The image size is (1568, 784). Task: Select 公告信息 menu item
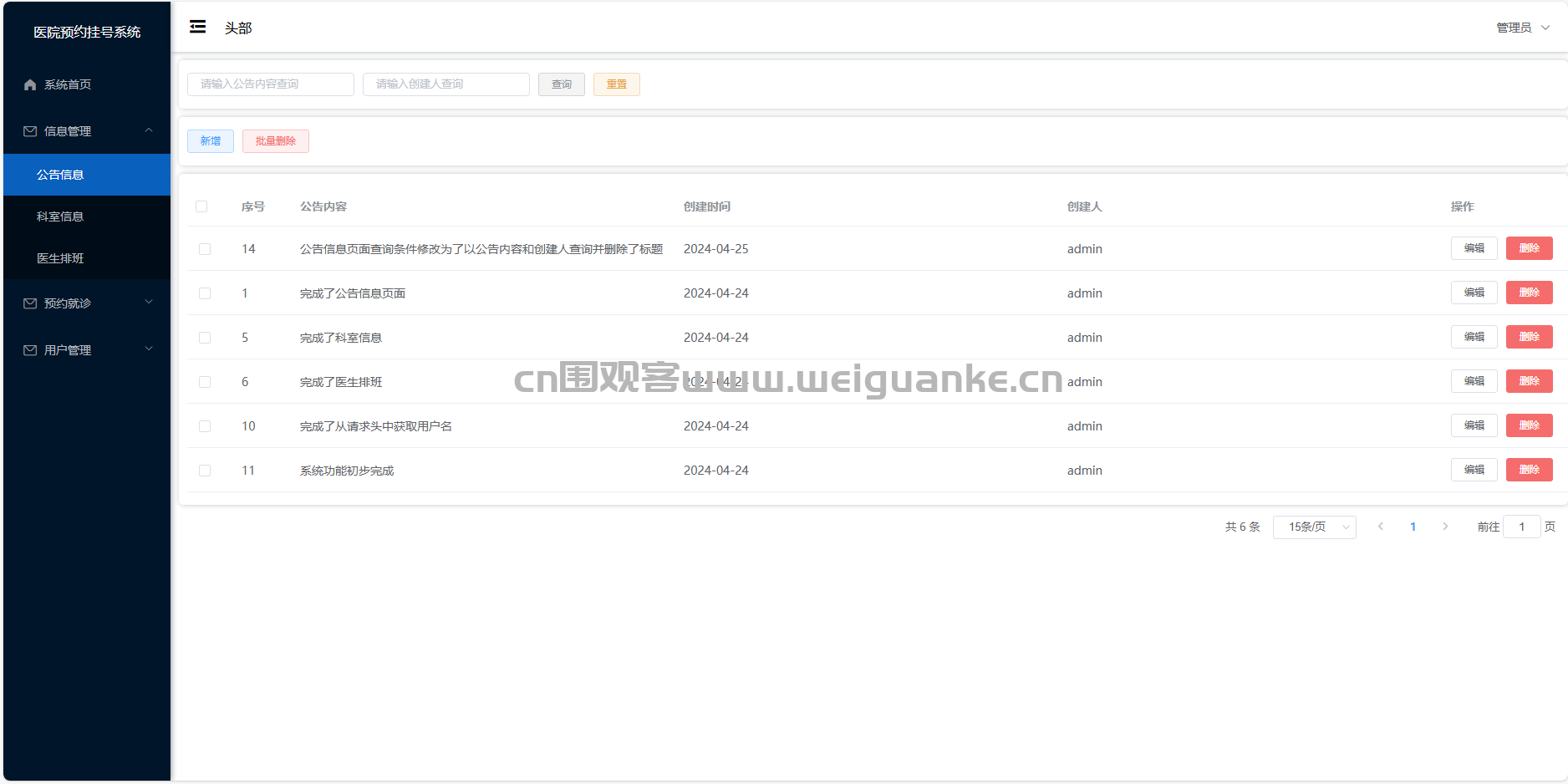[87, 175]
